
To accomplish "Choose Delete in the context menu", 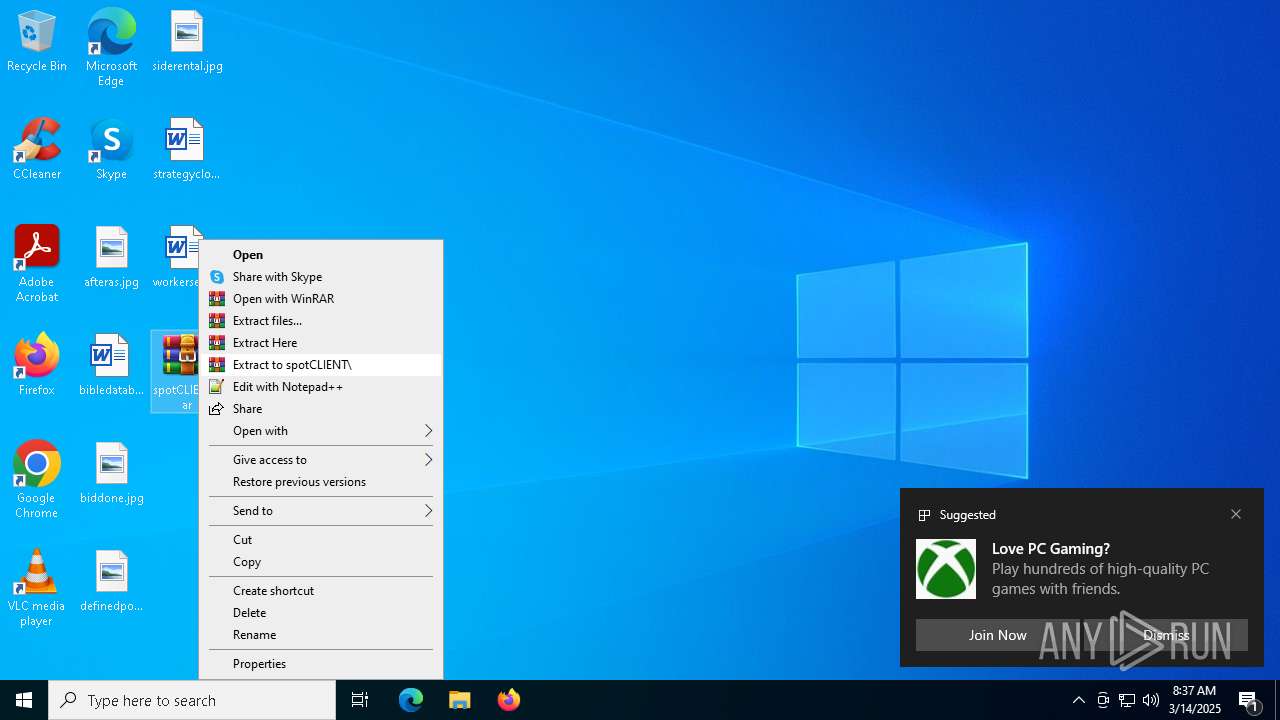I will pyautogui.click(x=321, y=613).
